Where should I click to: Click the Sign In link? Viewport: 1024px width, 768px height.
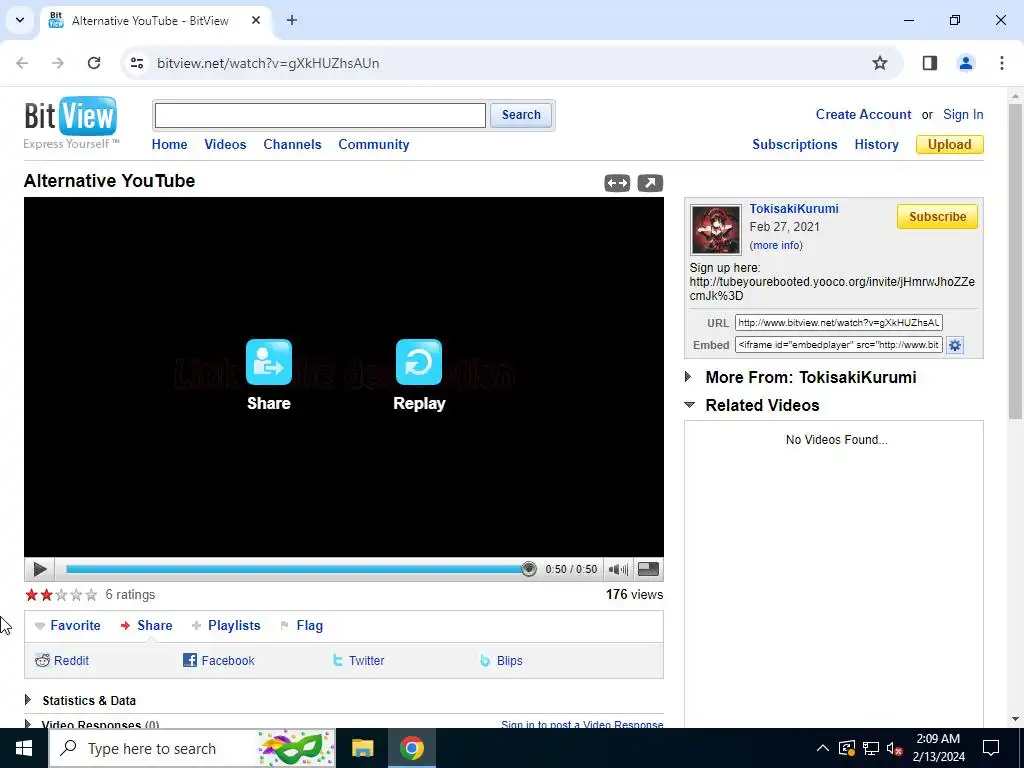963,114
